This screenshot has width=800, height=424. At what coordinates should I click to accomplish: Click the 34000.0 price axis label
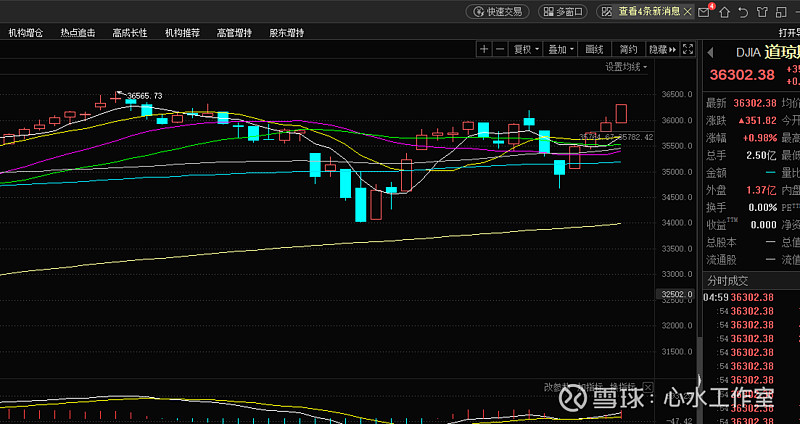pos(677,223)
